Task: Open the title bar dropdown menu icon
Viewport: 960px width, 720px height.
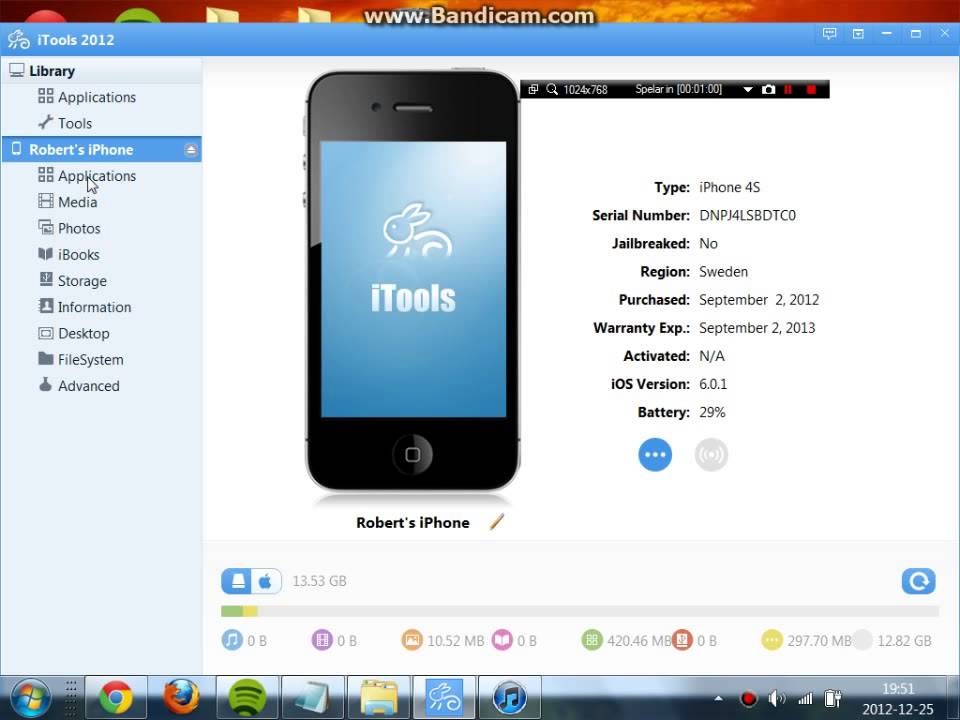Action: click(858, 34)
